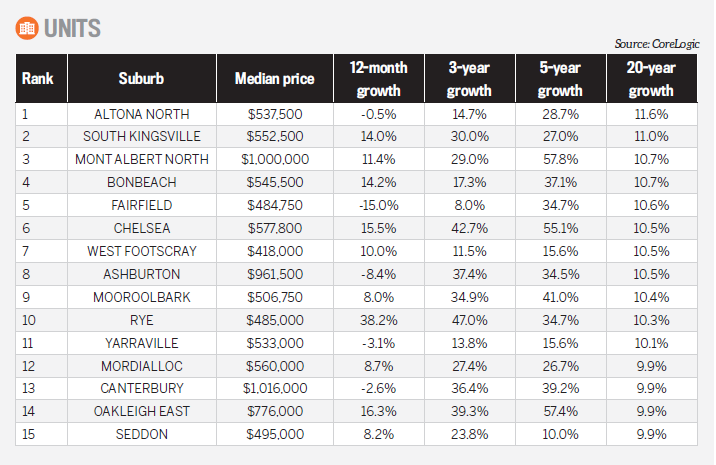Click the Median price column header

point(274,78)
